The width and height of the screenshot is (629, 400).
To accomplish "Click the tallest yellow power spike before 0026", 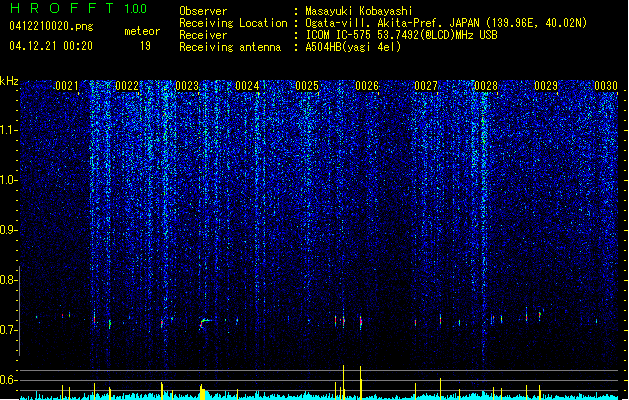I will pyautogui.click(x=343, y=382).
